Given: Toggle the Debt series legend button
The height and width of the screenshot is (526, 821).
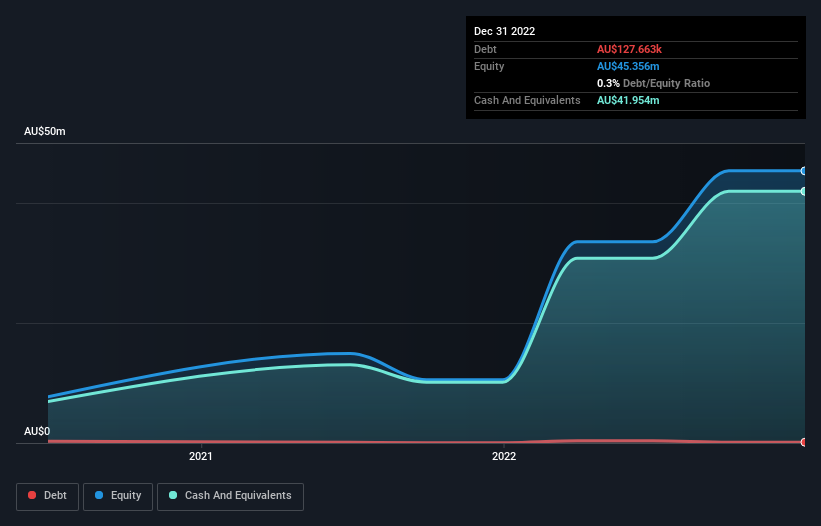Looking at the screenshot, I should point(48,496).
